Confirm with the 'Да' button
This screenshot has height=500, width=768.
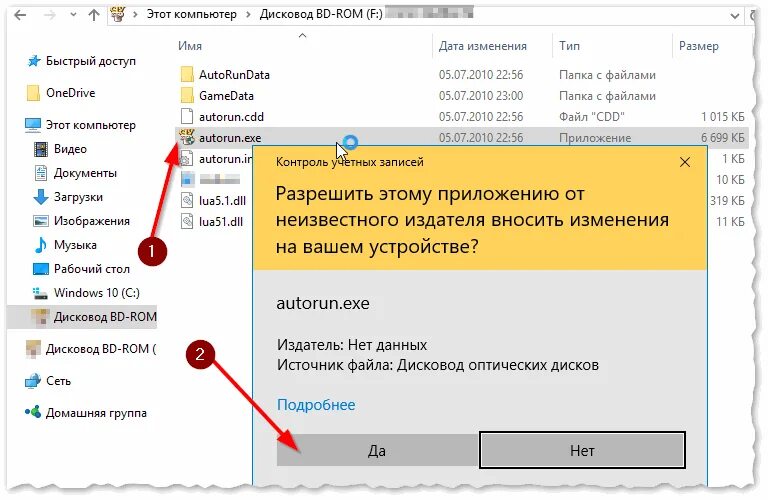pos(377,450)
